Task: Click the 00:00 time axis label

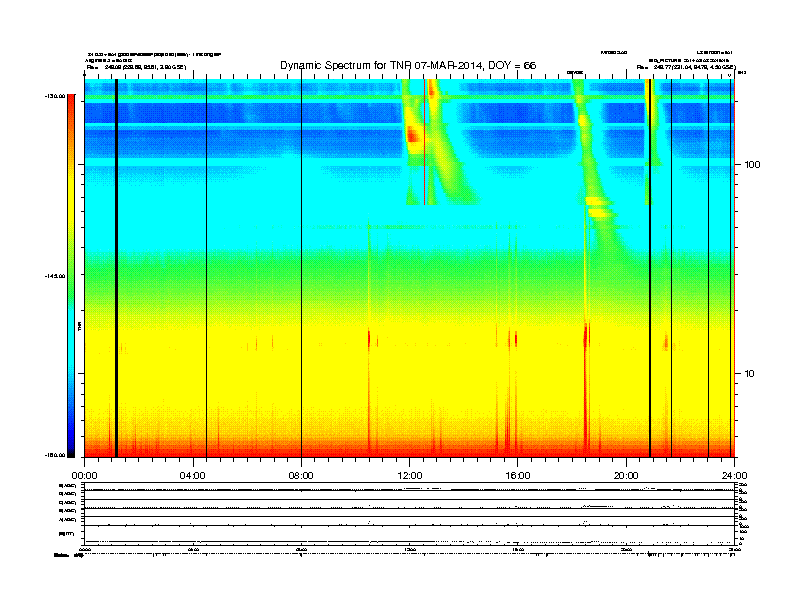Action: pos(84,476)
